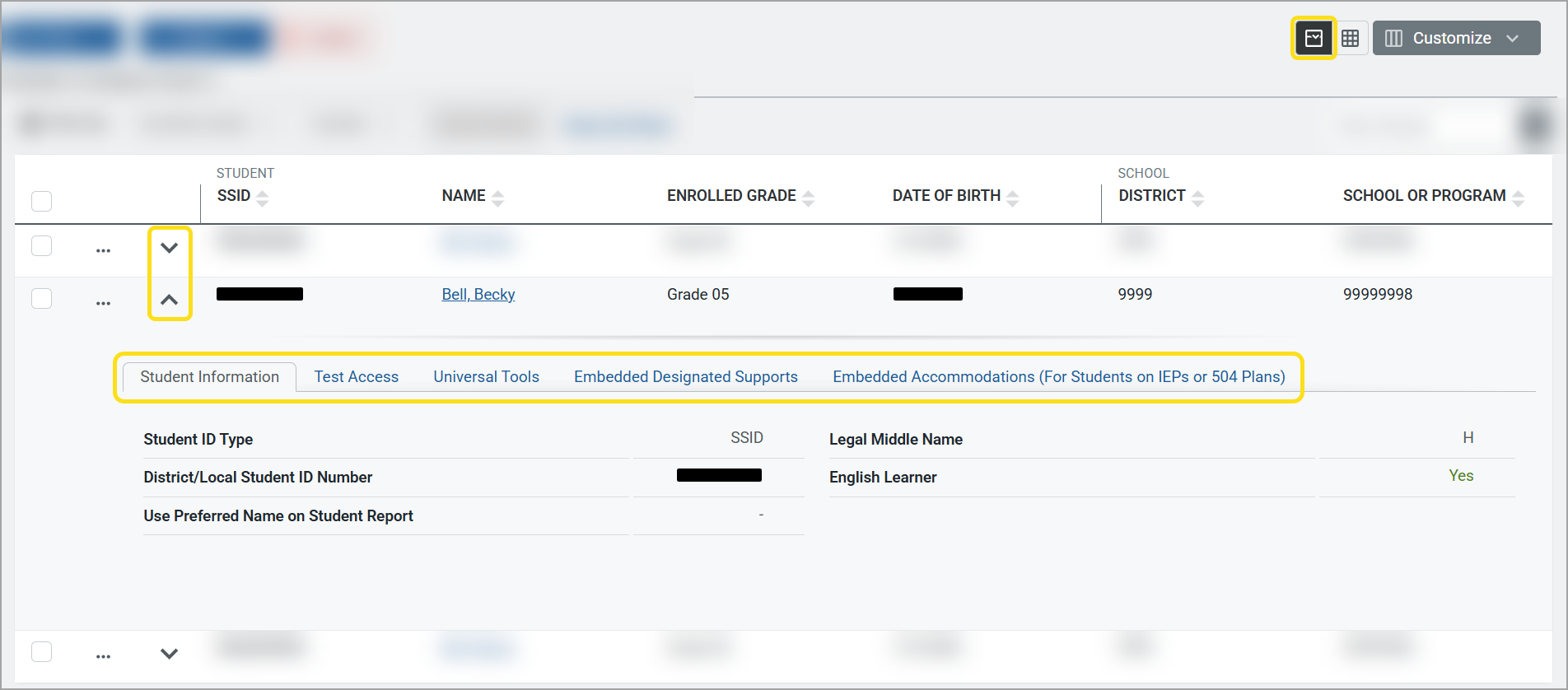1568x690 pixels.
Task: Sort by Date of Birth column arrows
Action: click(x=1012, y=198)
